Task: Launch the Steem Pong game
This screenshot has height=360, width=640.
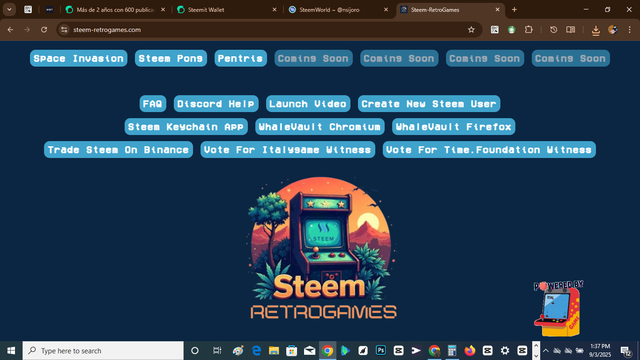Action: click(171, 58)
